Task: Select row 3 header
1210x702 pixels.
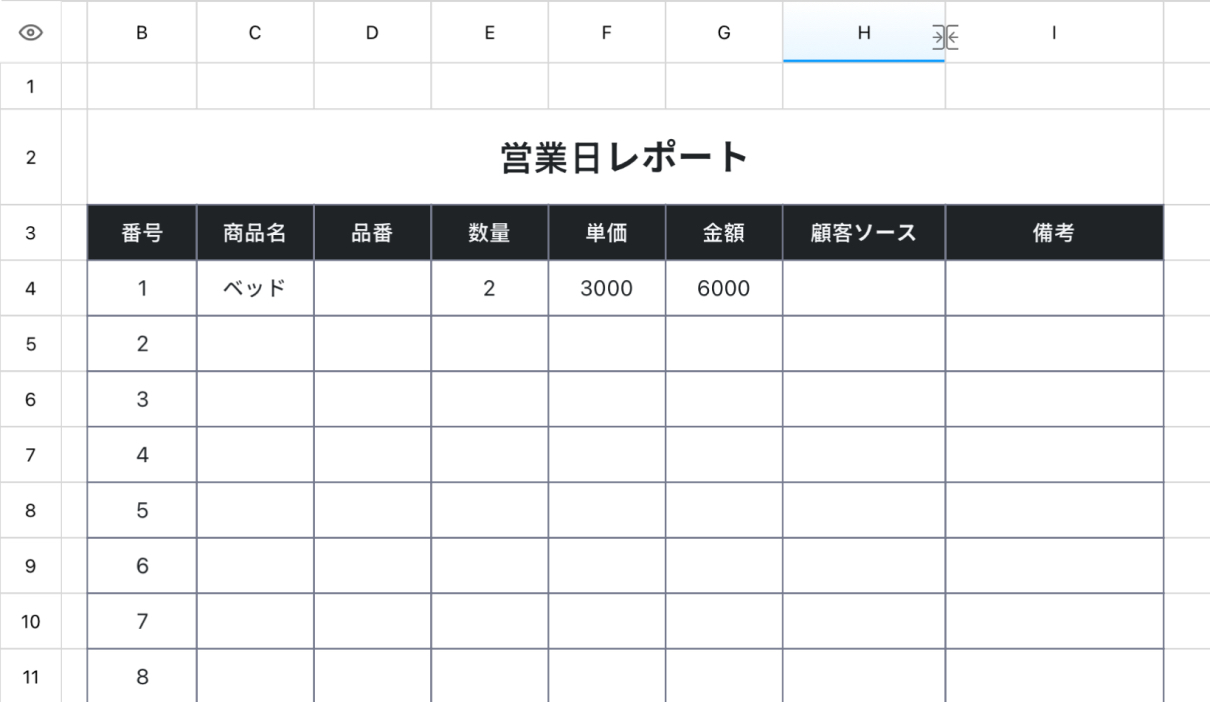Action: (30, 233)
